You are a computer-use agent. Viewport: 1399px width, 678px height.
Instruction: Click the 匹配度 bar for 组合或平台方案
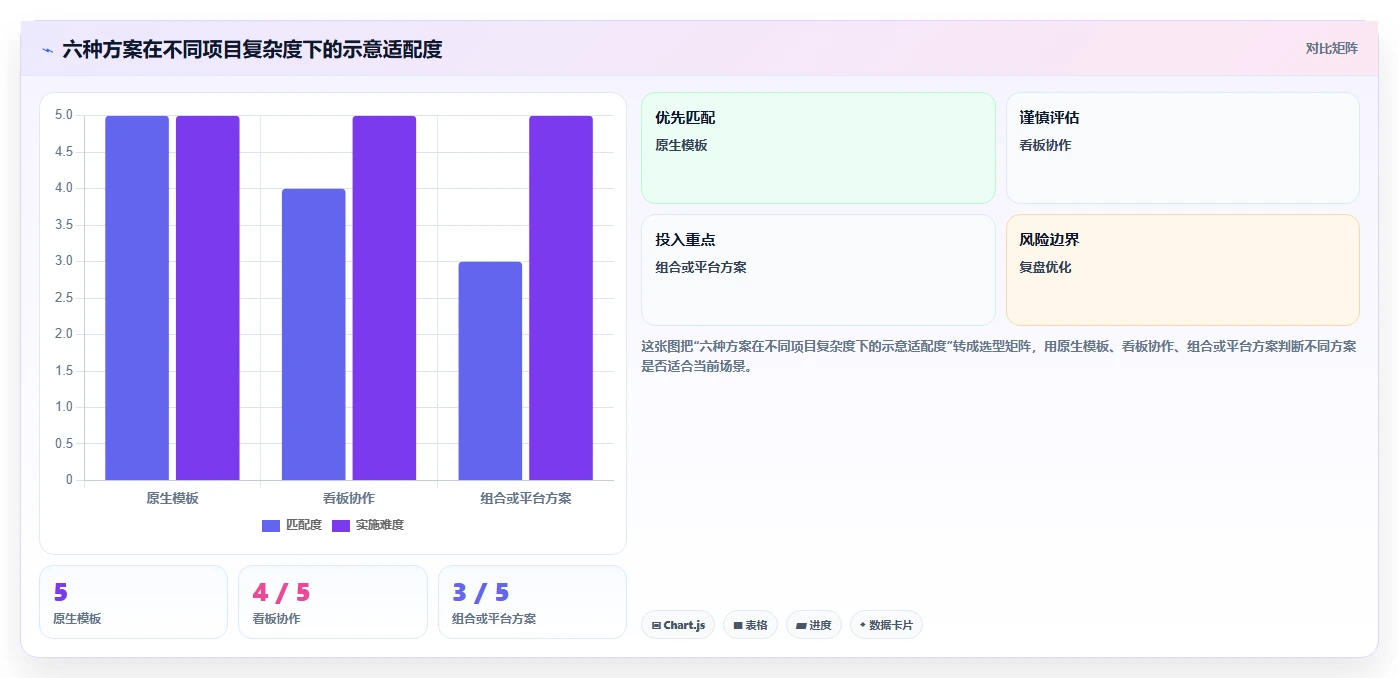pyautogui.click(x=490, y=371)
